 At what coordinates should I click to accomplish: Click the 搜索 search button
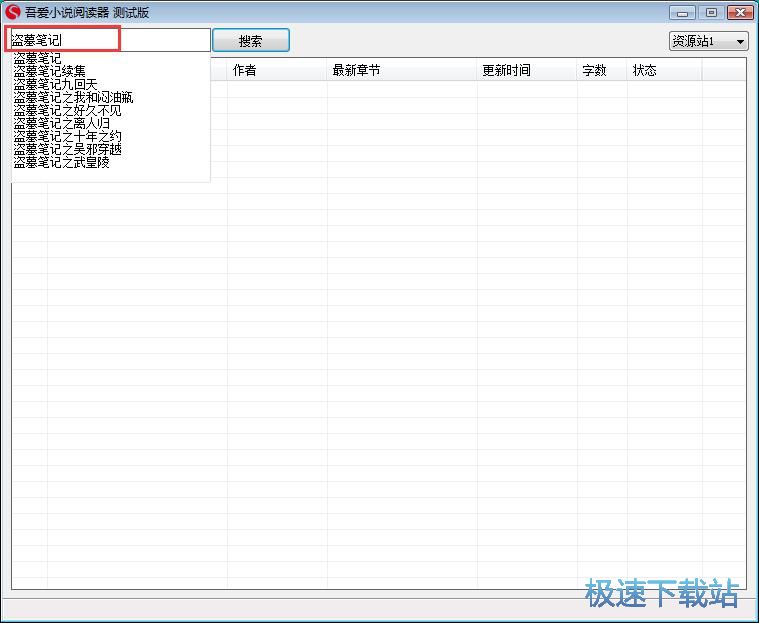pyautogui.click(x=251, y=40)
